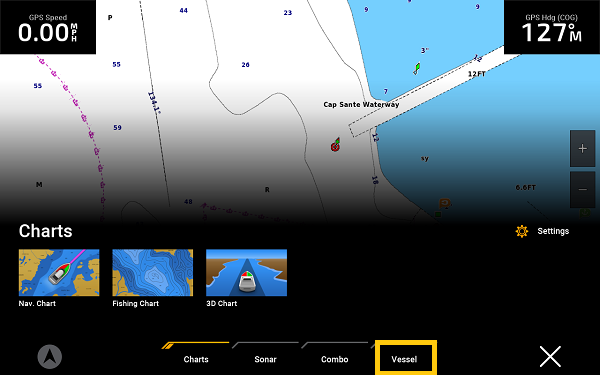The height and width of the screenshot is (375, 600).
Task: Open the Nav. Chart thumbnail
Action: pyautogui.click(x=59, y=272)
